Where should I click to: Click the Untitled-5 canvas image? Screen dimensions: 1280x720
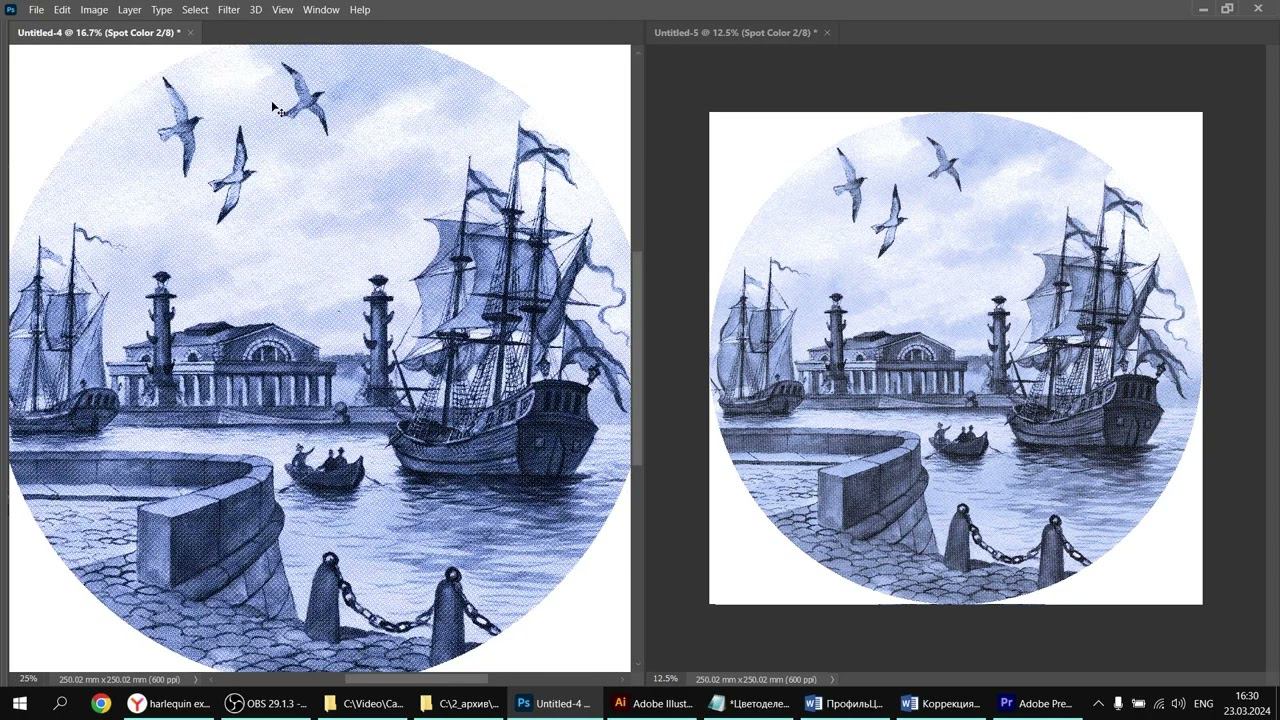(956, 358)
